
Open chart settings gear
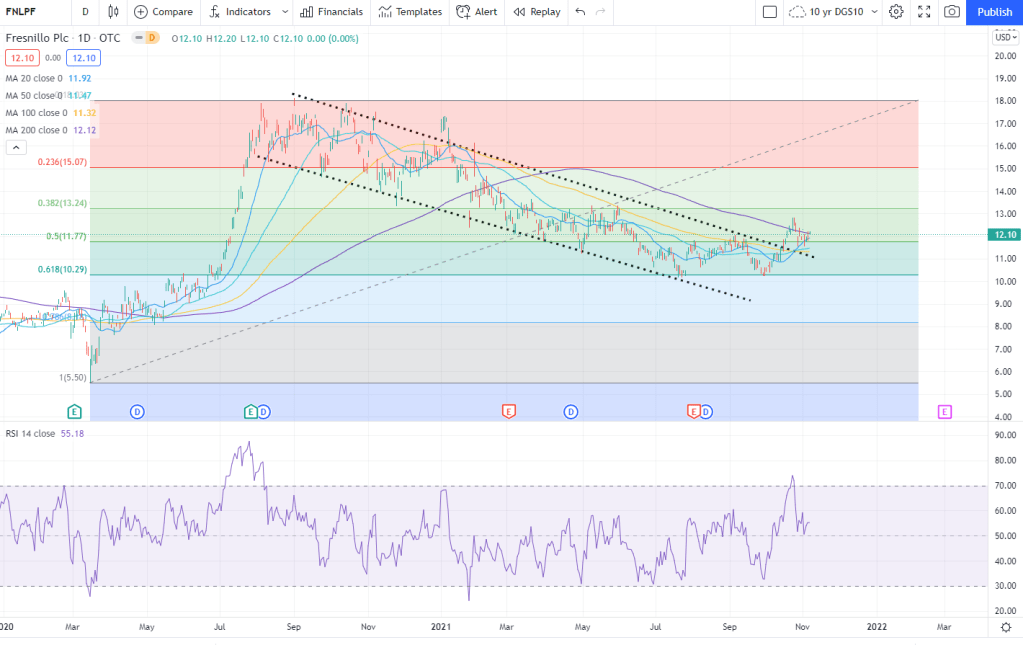pyautogui.click(x=896, y=12)
